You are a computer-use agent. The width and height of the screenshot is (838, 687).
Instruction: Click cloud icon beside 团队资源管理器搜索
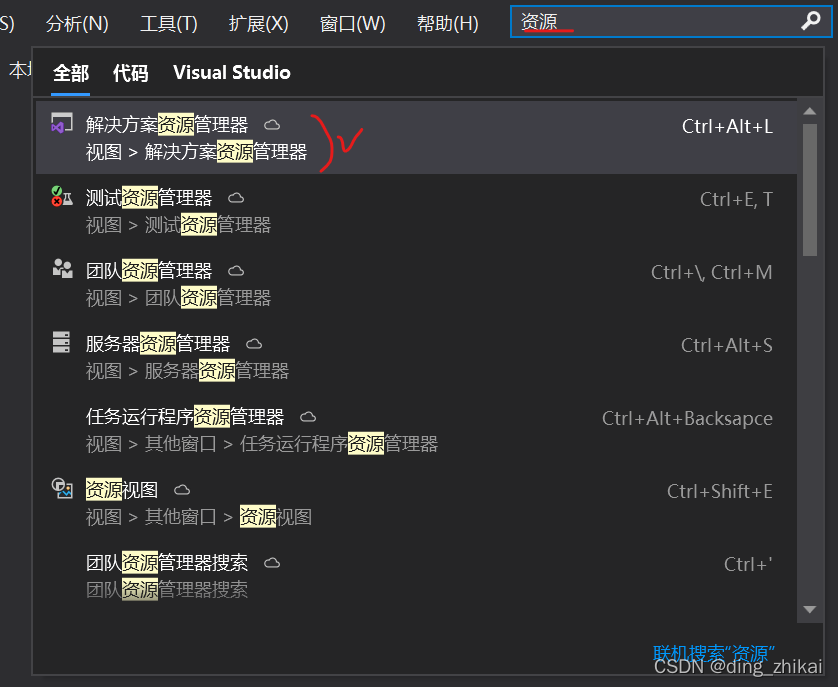point(272,563)
